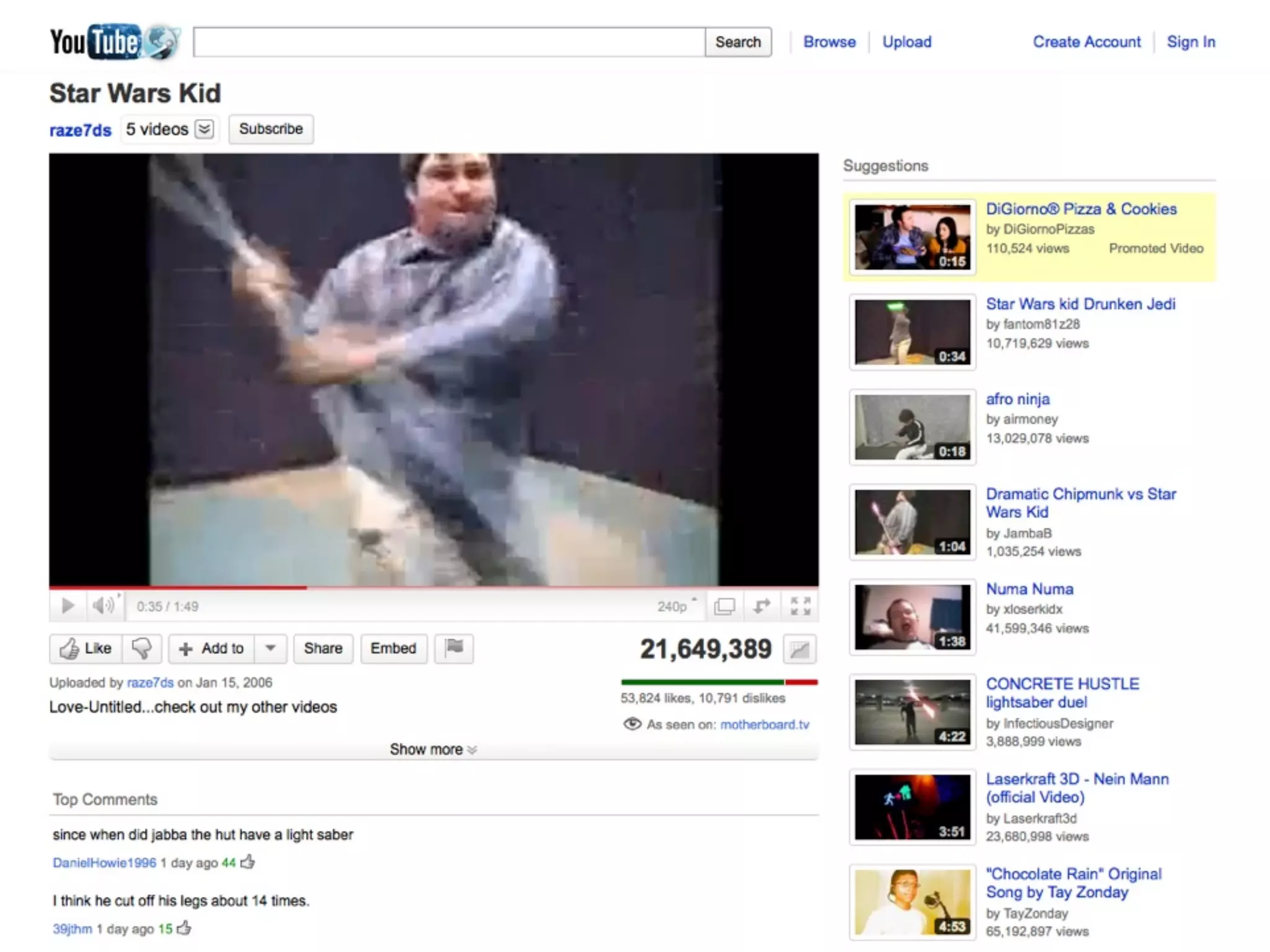Go to the Upload page
Image resolution: width=1270 pixels, height=952 pixels.
pos(907,42)
